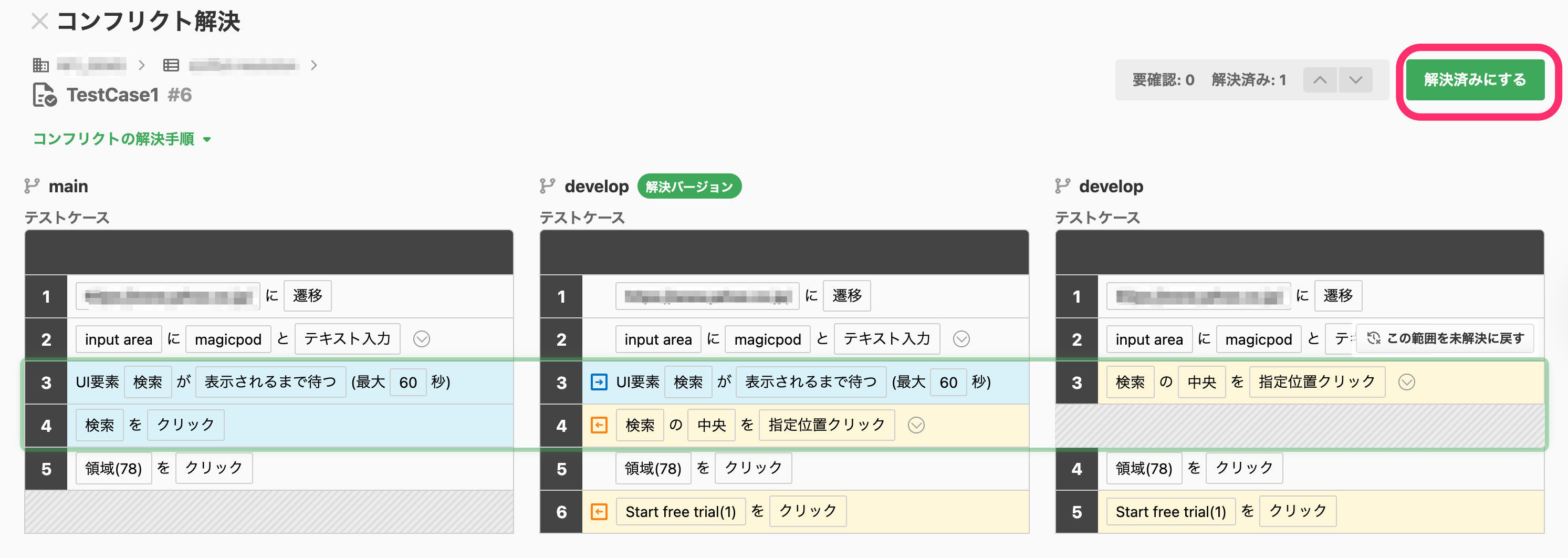Image resolution: width=1568 pixels, height=558 pixels.
Task: Click the main branch icon
Action: tap(32, 186)
